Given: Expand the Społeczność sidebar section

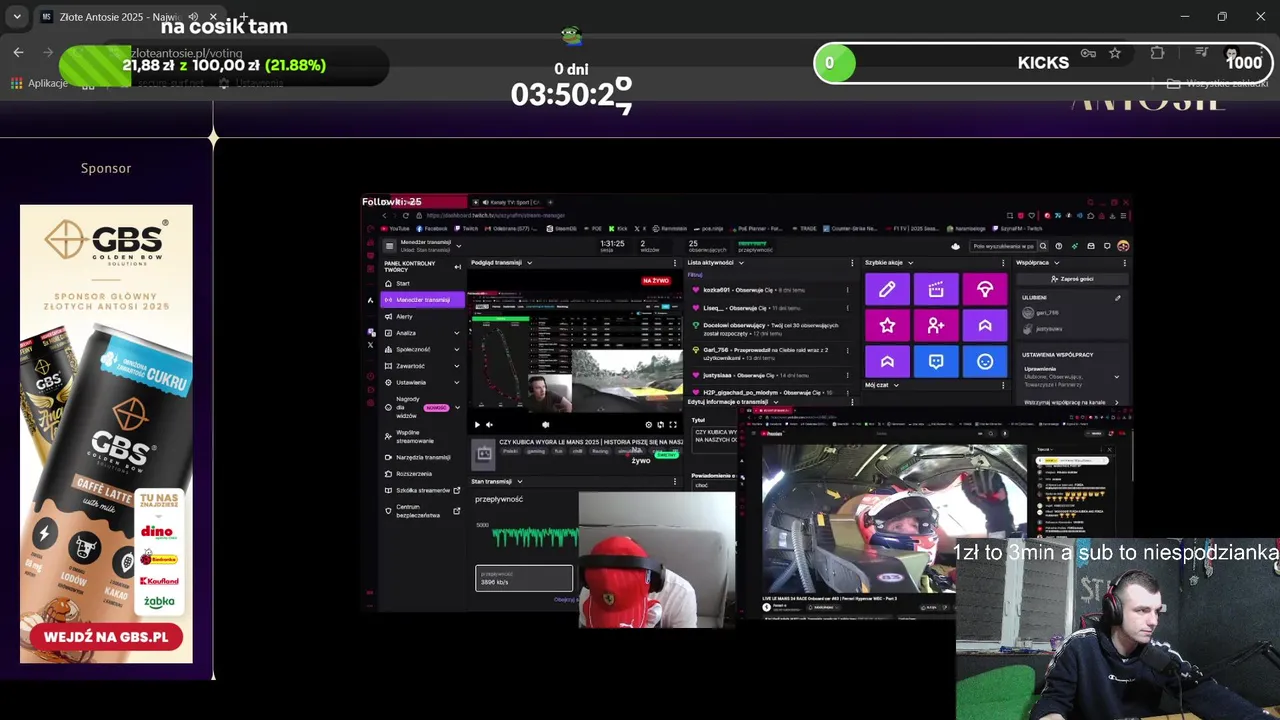Looking at the screenshot, I should point(457,350).
